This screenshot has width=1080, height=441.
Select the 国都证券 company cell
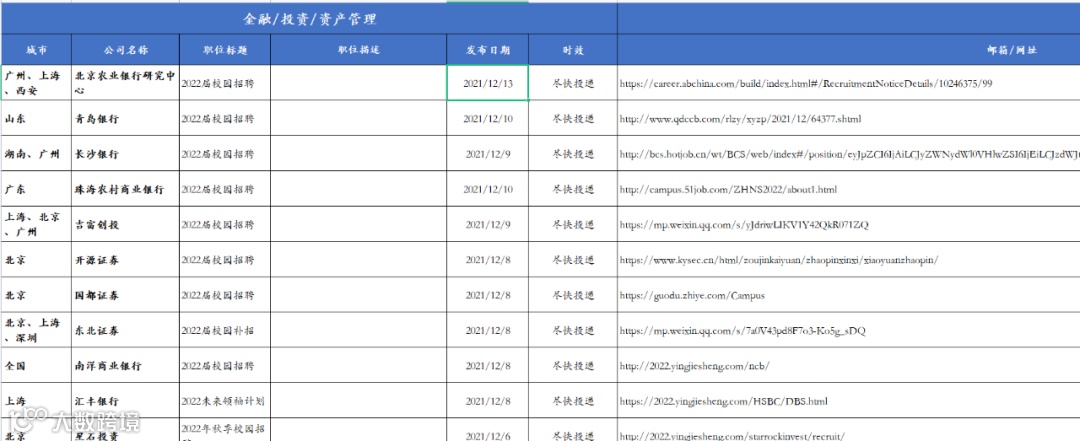coord(125,295)
